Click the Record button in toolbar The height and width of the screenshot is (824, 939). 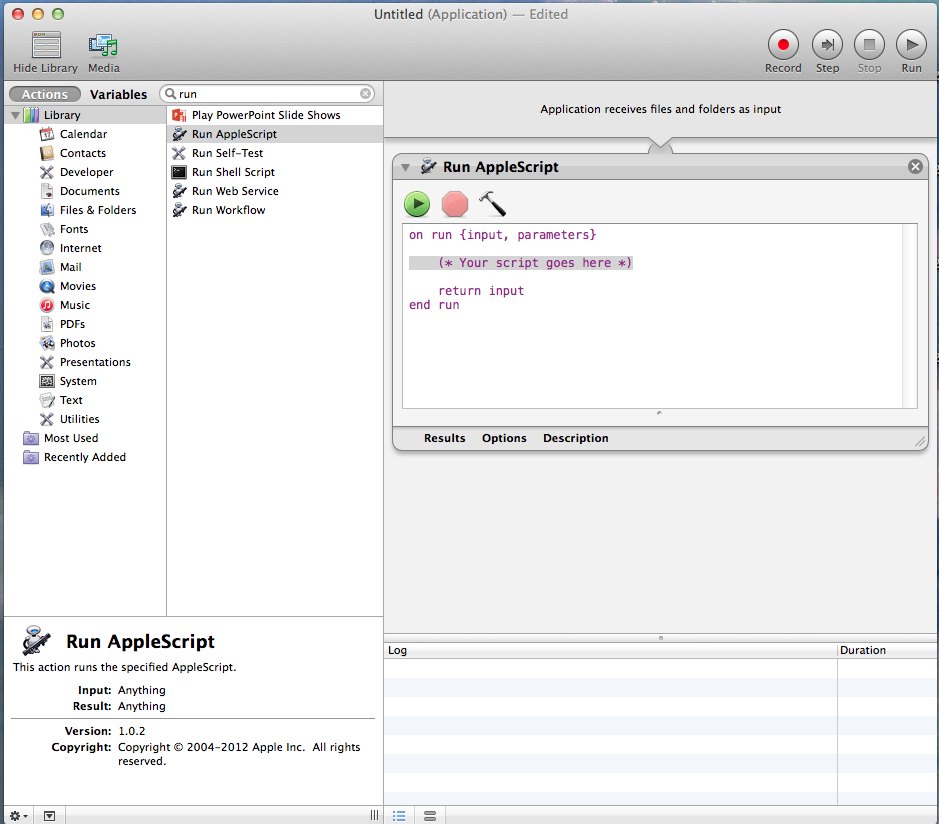pos(783,45)
